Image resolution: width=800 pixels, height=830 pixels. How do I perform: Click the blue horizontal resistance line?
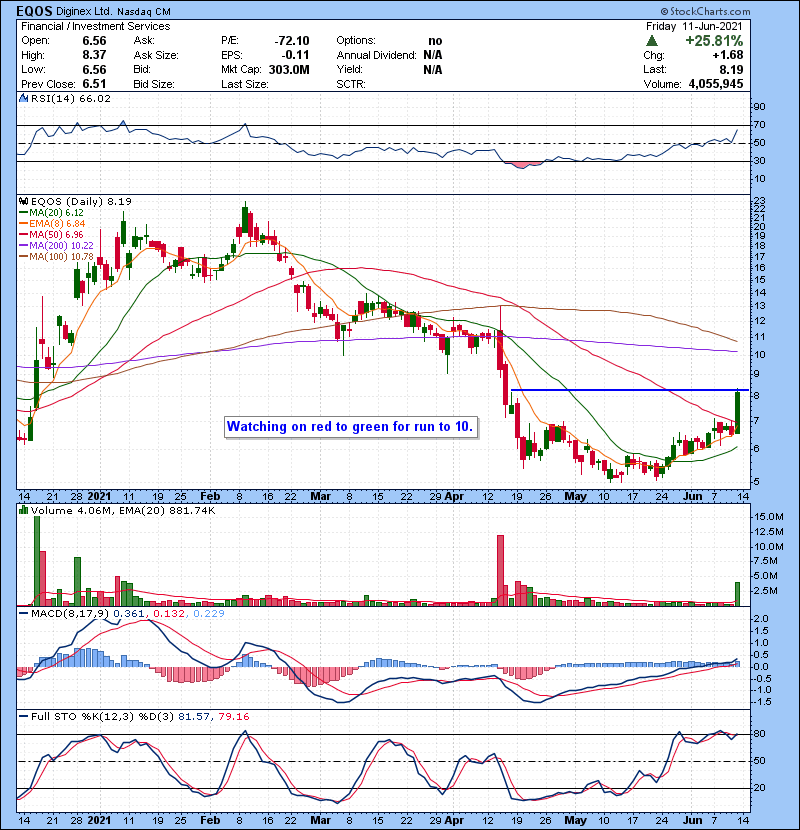click(x=630, y=390)
